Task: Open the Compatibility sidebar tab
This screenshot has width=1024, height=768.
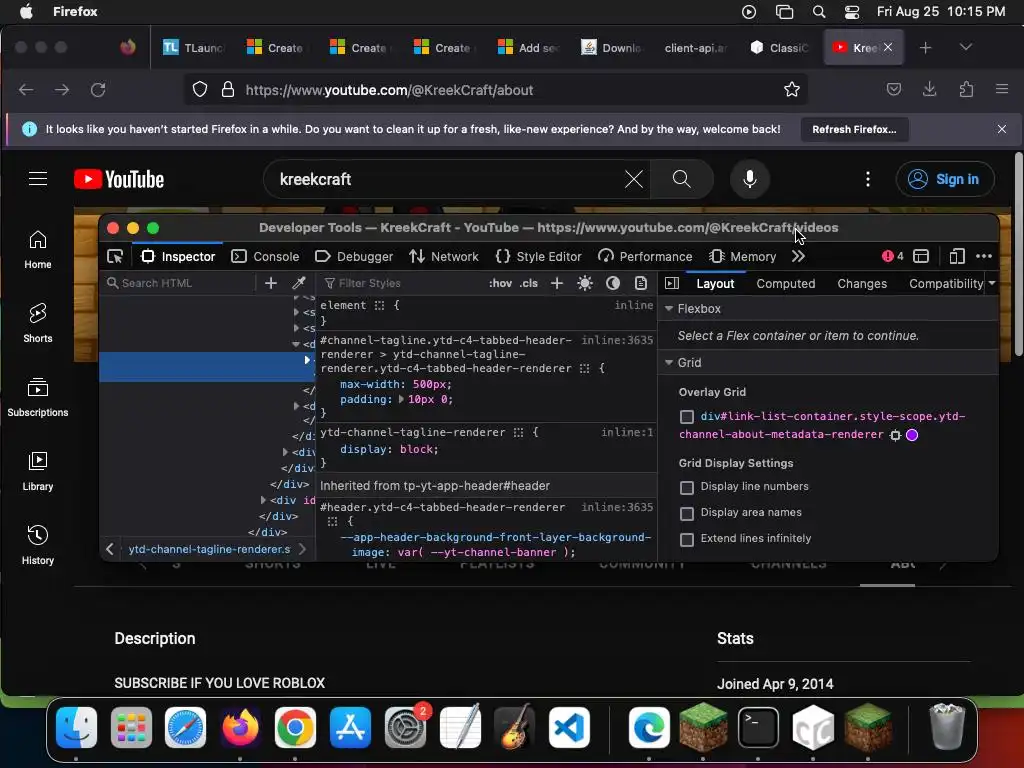Action: (946, 283)
